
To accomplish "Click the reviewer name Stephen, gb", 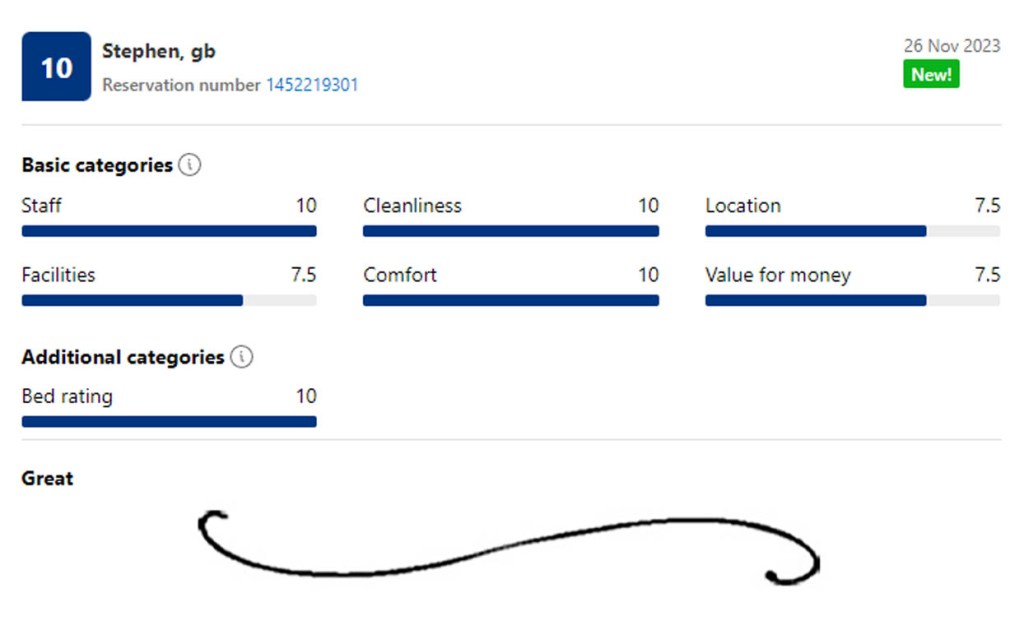I will click(x=158, y=51).
